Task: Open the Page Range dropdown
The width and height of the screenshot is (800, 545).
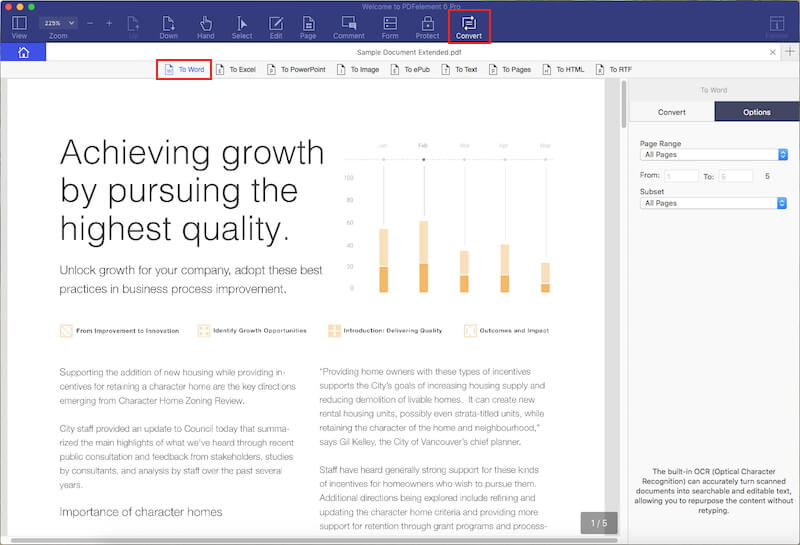Action: (714, 155)
